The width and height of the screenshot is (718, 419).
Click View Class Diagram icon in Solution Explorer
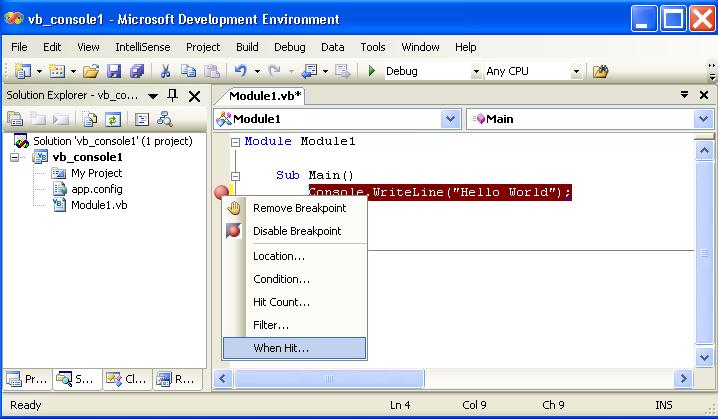pyautogui.click(x=164, y=119)
